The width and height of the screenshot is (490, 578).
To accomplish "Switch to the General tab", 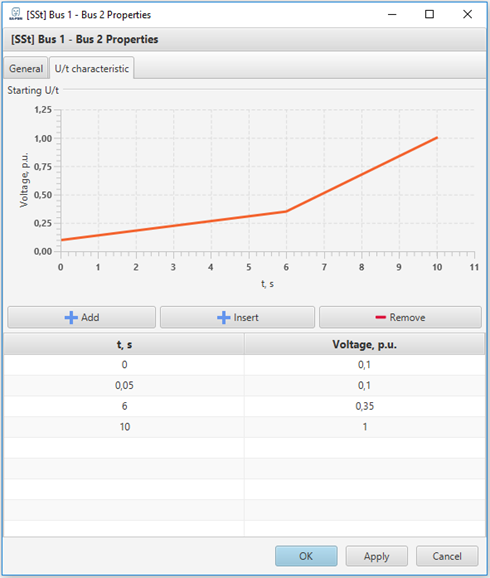I will coord(26,68).
